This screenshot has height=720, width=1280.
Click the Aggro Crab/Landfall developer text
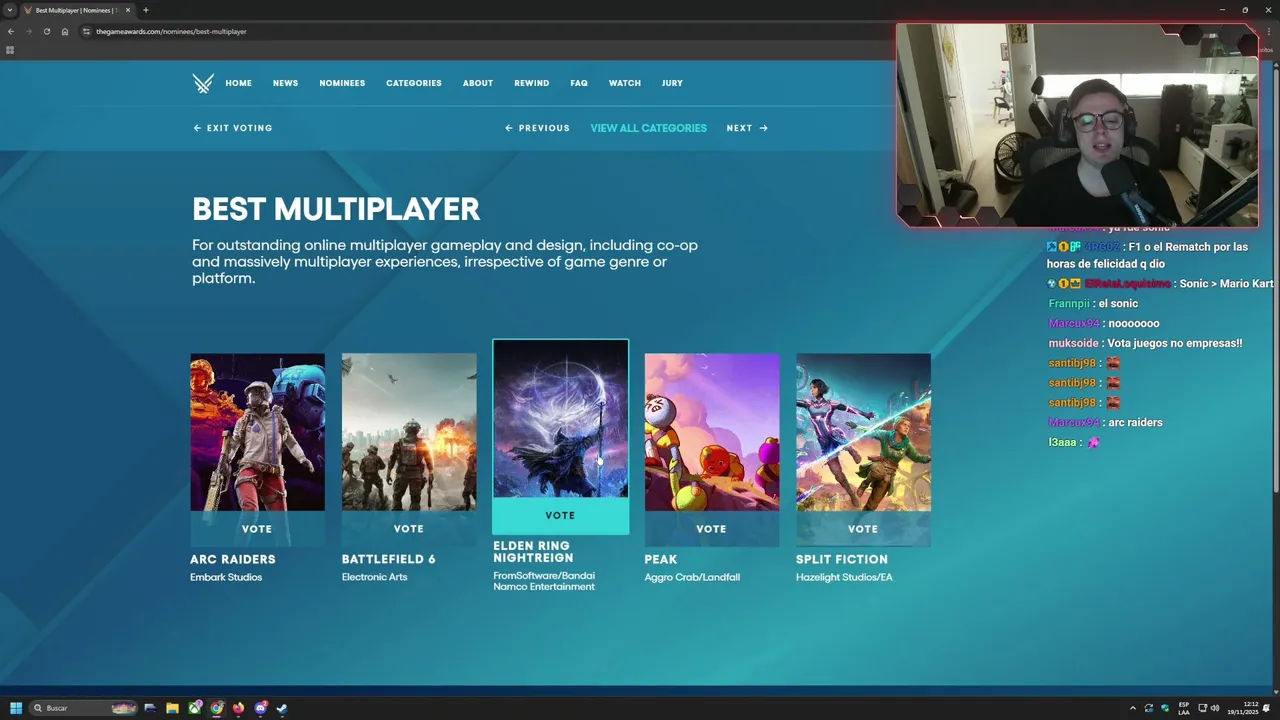click(x=692, y=577)
